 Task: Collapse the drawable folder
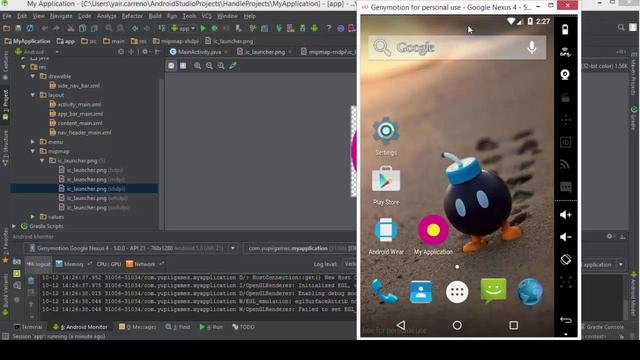[33, 76]
